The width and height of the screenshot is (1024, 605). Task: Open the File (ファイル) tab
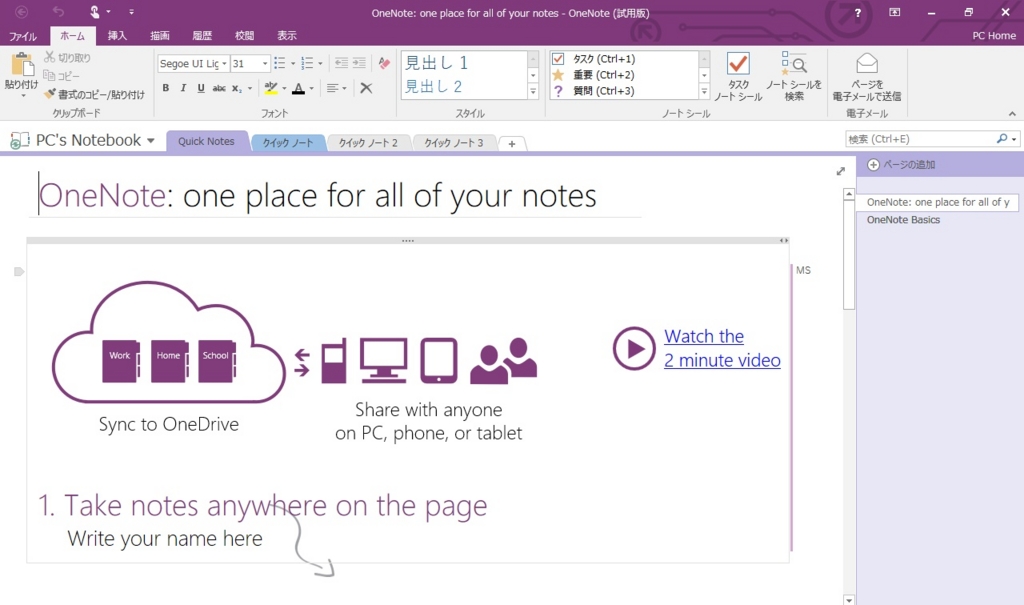coord(23,36)
